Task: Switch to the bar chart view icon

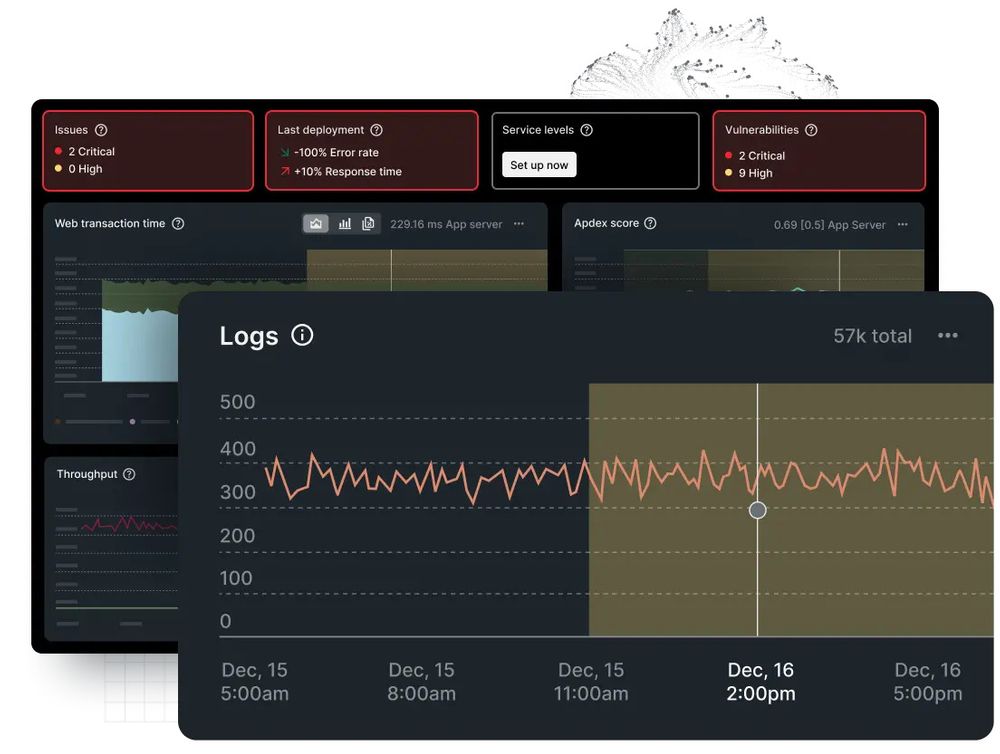Action: tap(343, 223)
